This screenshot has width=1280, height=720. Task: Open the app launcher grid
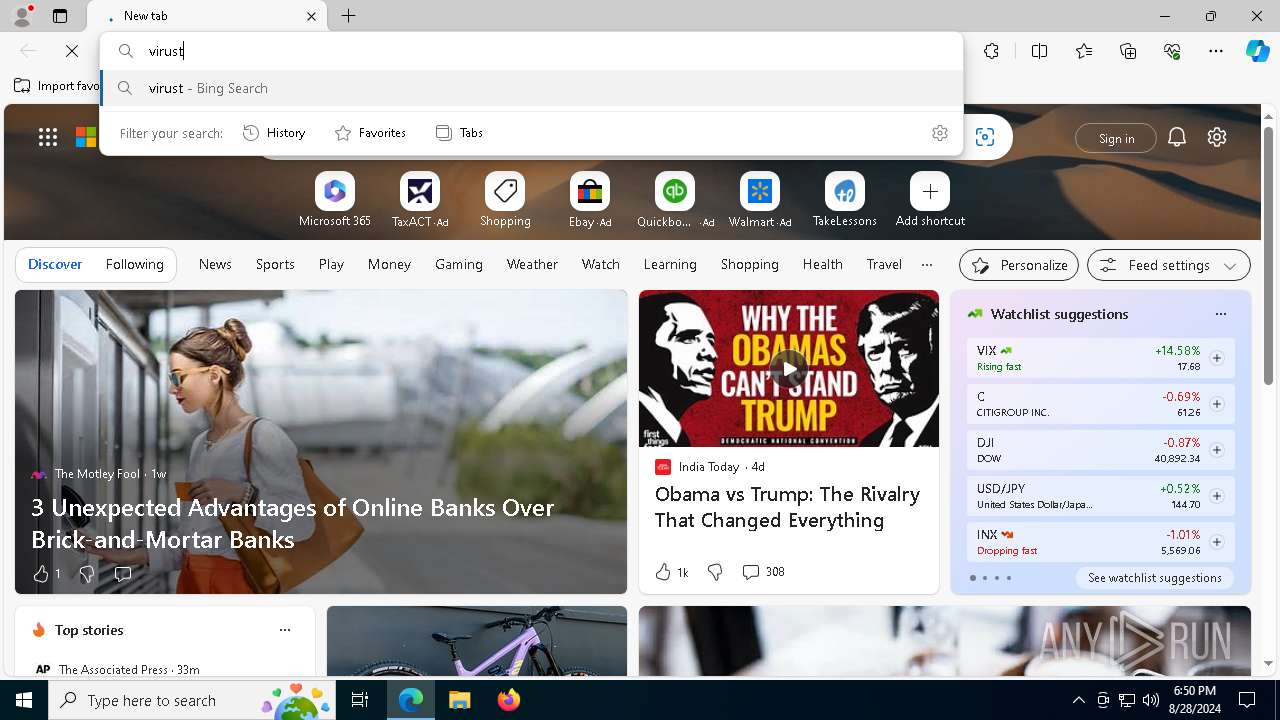point(48,138)
